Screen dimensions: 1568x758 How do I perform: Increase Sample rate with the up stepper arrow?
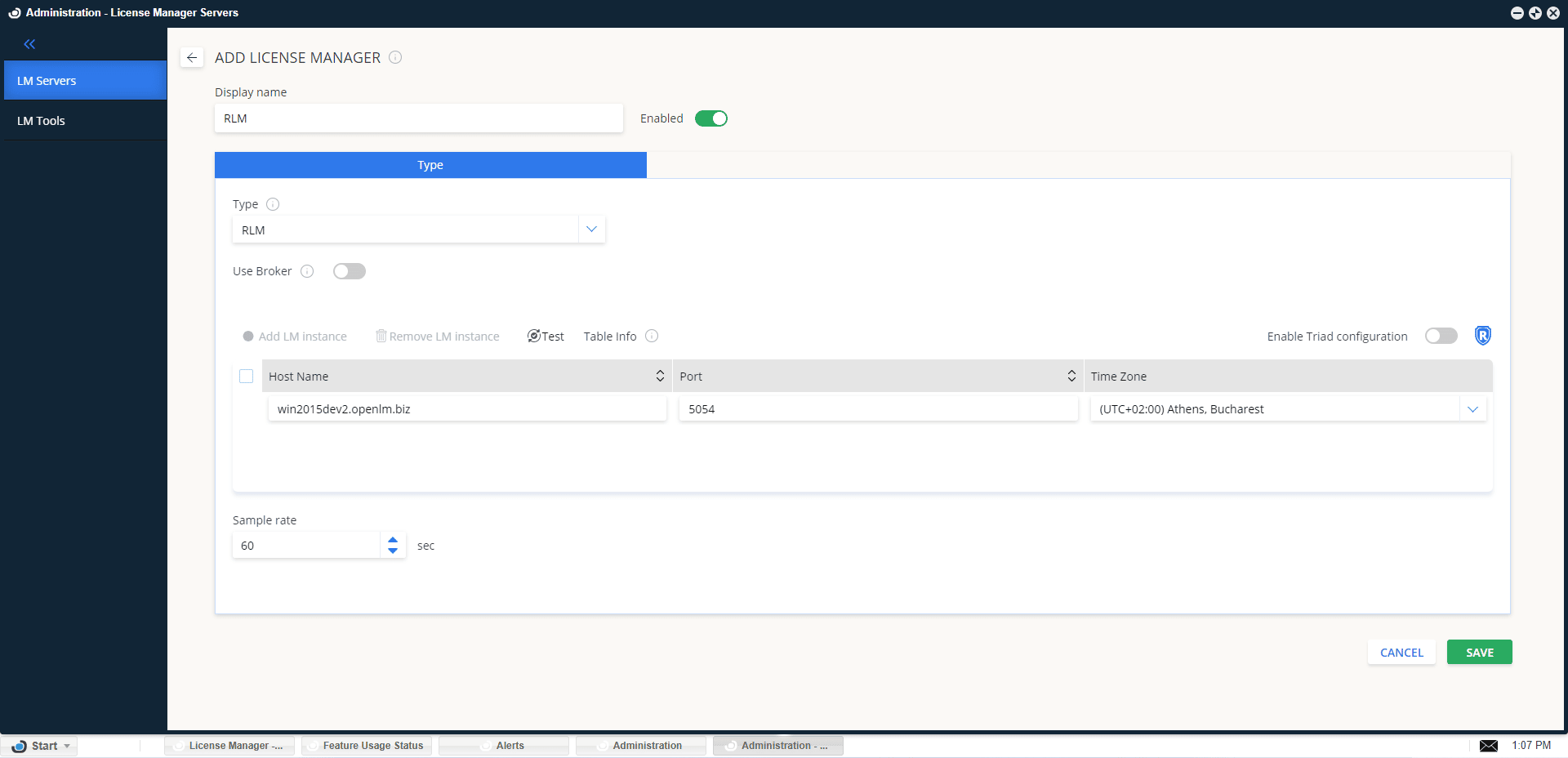pos(393,539)
